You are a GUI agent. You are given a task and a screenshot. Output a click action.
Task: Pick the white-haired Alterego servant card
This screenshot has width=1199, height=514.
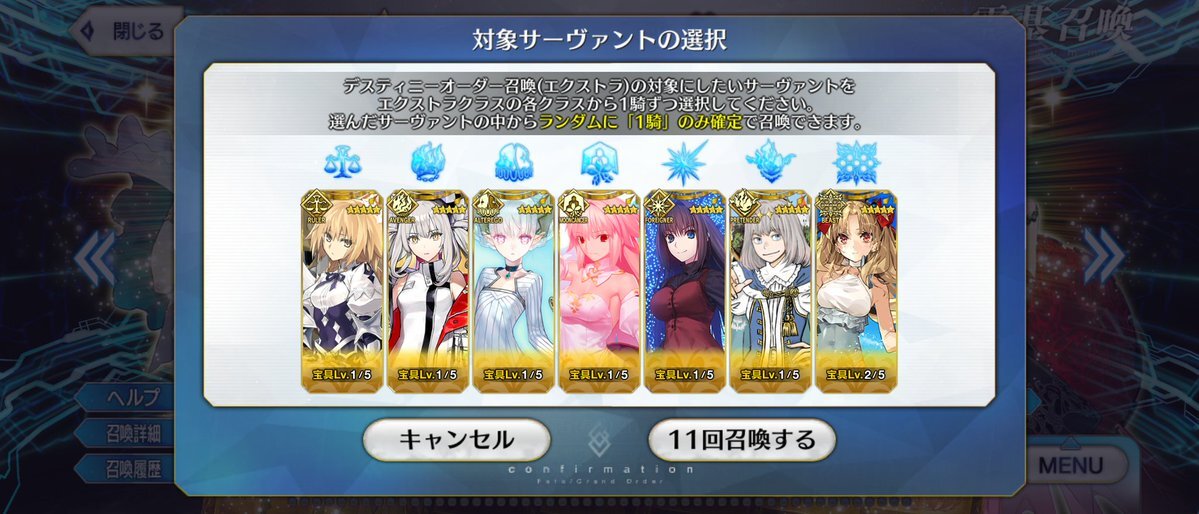(513, 291)
